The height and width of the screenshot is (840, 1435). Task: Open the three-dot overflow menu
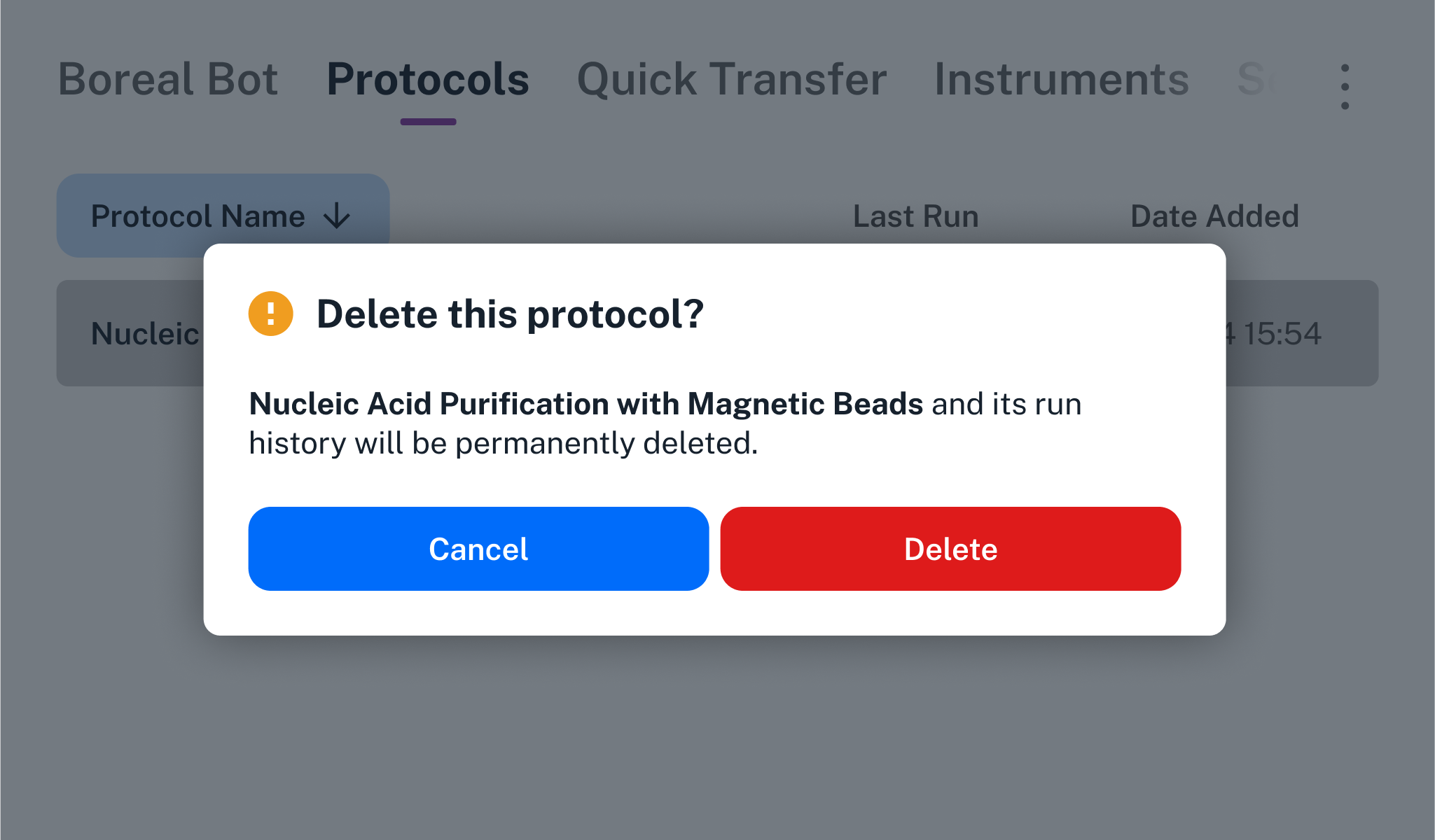1345,84
